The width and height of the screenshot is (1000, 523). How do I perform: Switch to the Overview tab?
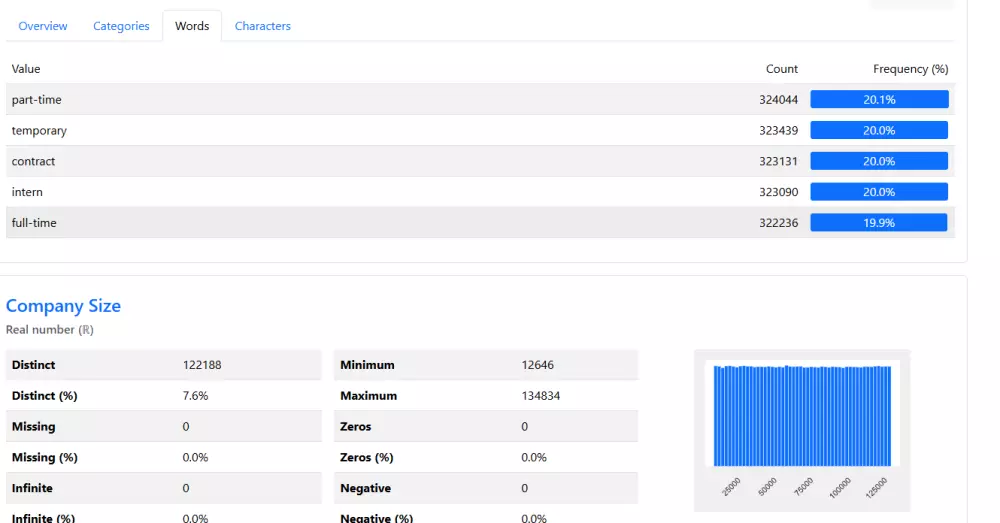(43, 26)
